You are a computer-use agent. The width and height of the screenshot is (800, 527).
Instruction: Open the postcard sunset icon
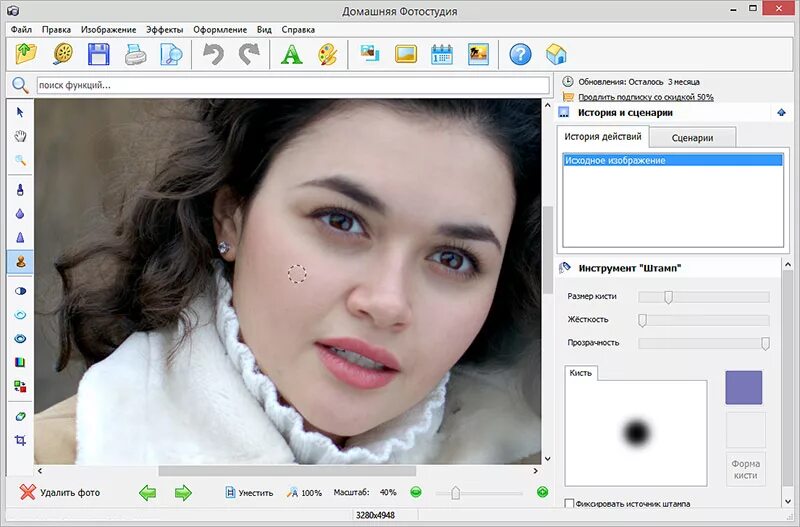coord(478,54)
